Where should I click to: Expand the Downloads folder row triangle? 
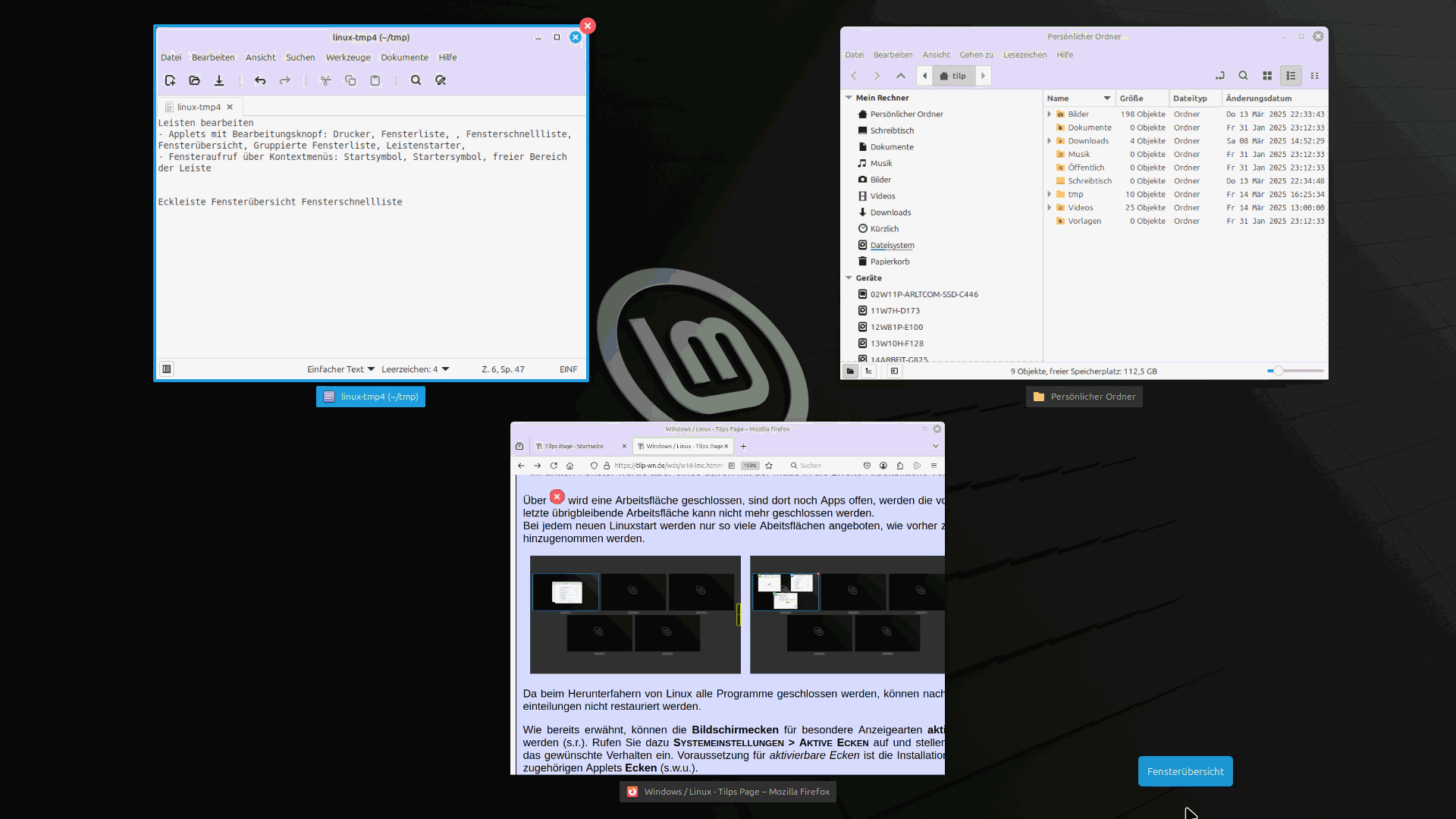click(1050, 141)
